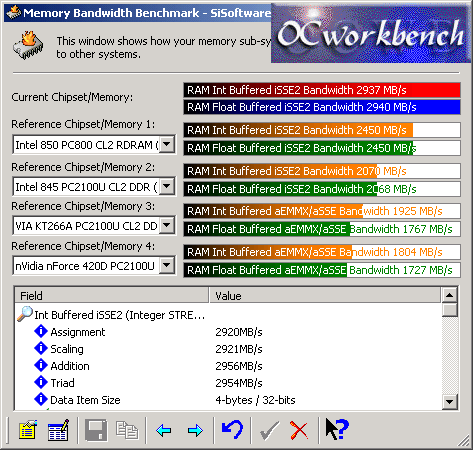
Task: Click the list scrollbar down arrow
Action: tap(449, 401)
